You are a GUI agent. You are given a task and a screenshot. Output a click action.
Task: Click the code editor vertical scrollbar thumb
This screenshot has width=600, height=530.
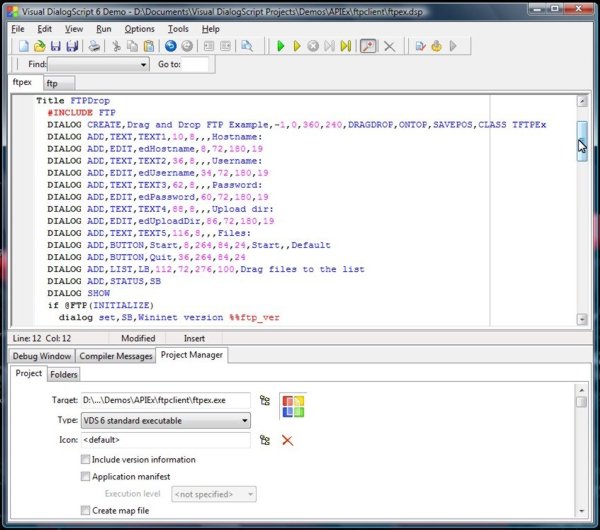582,142
